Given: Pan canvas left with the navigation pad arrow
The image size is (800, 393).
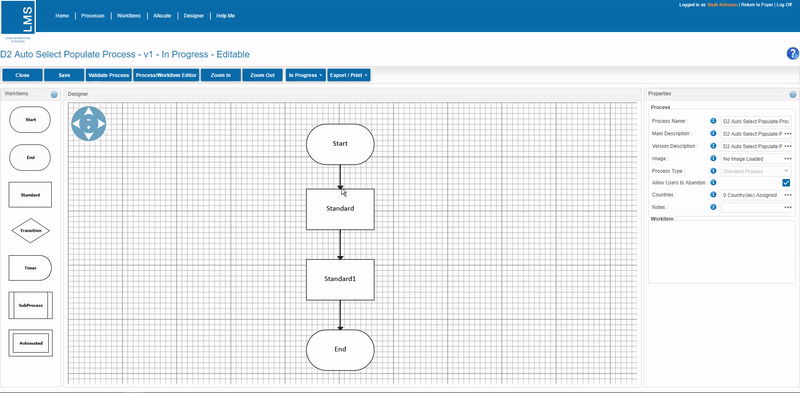Looking at the screenshot, I should [x=77, y=124].
